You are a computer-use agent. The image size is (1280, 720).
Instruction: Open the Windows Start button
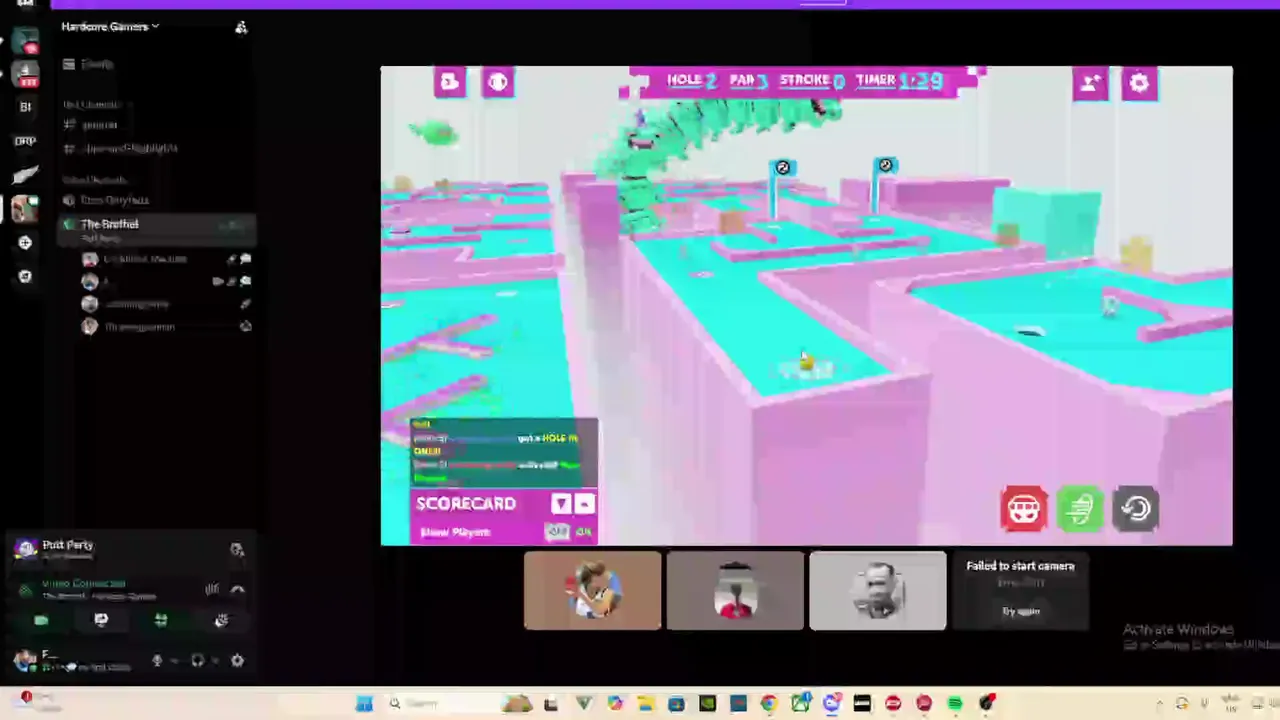coord(364,704)
